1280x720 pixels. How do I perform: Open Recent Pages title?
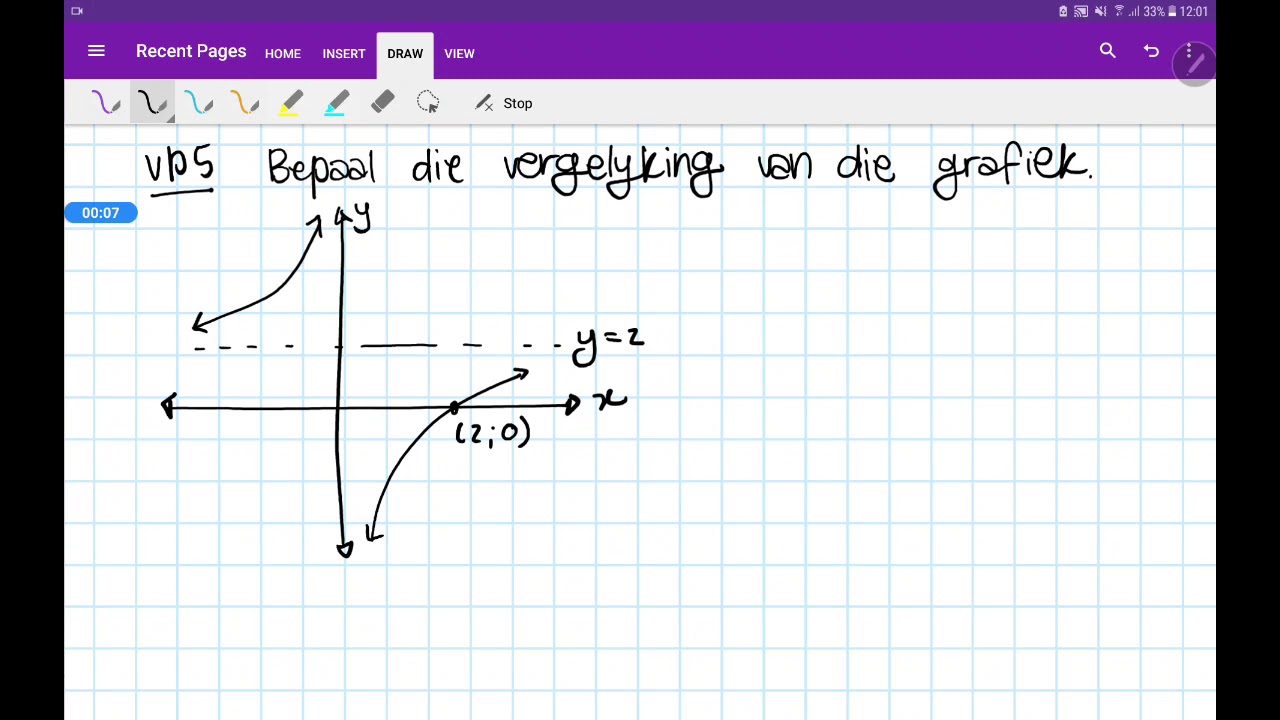click(191, 51)
